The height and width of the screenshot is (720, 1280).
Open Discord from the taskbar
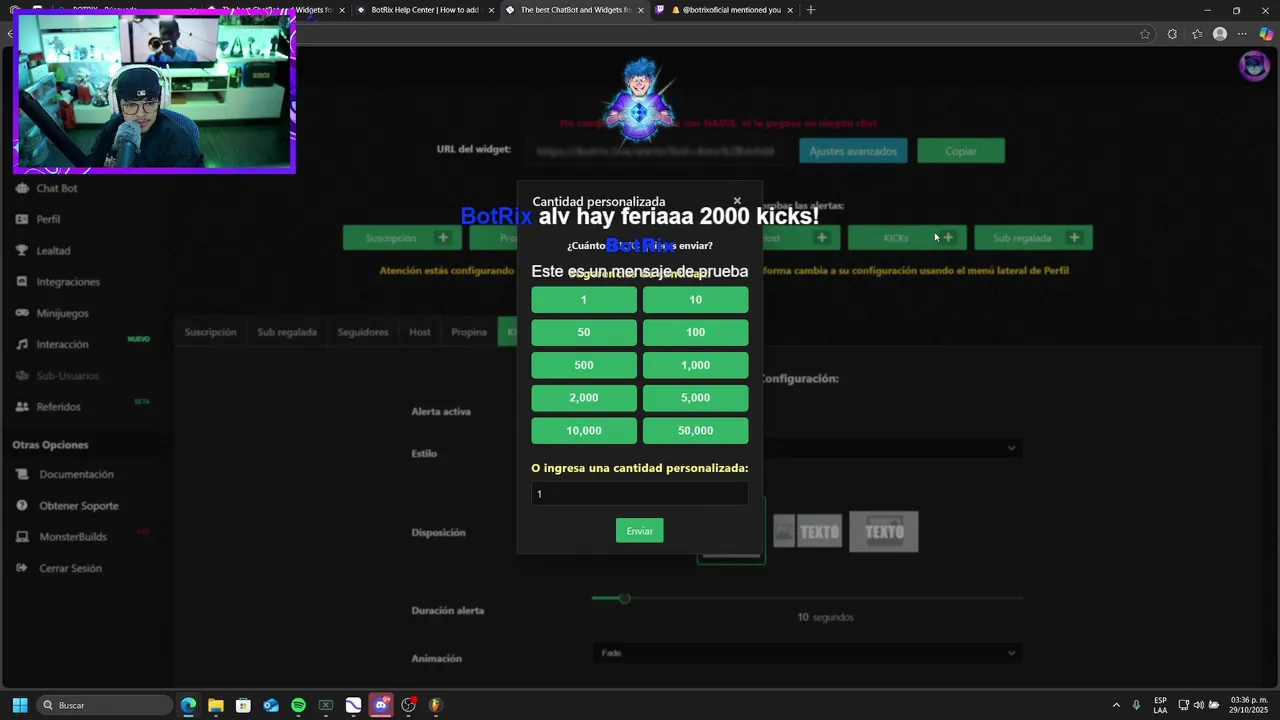(380, 705)
